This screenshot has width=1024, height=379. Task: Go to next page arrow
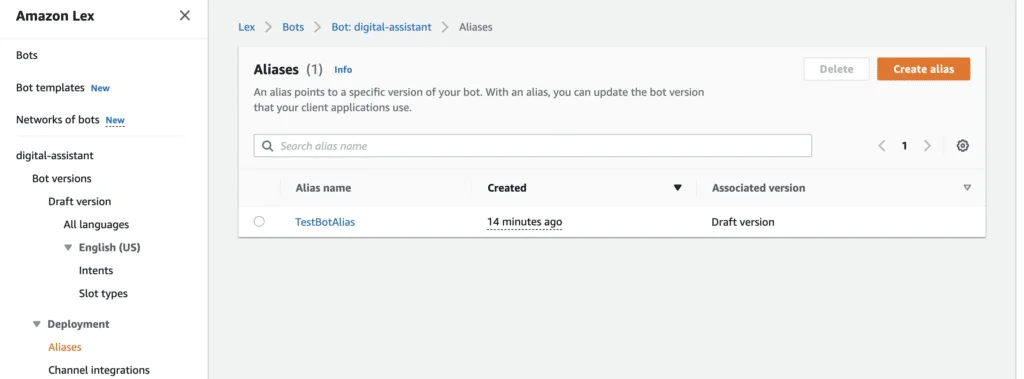coord(927,146)
